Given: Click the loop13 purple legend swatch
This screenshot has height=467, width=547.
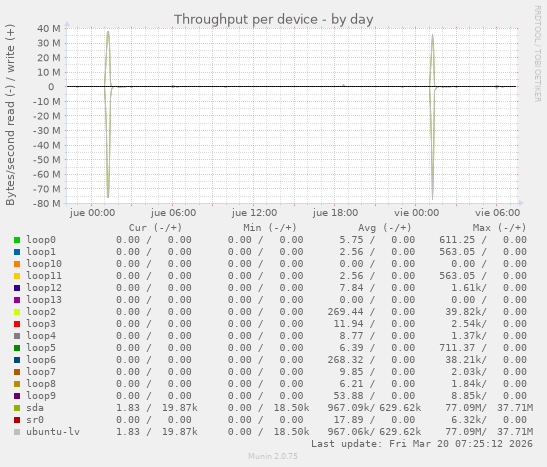Looking at the screenshot, I should click(x=17, y=300).
